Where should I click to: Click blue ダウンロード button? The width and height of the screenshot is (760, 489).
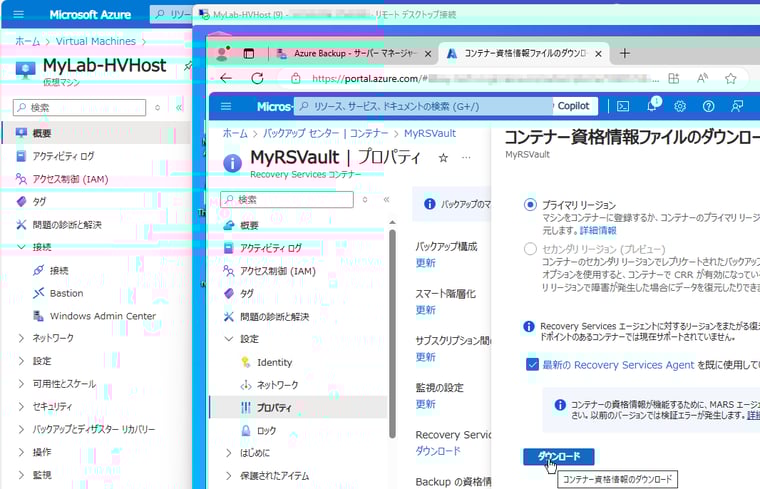point(558,456)
